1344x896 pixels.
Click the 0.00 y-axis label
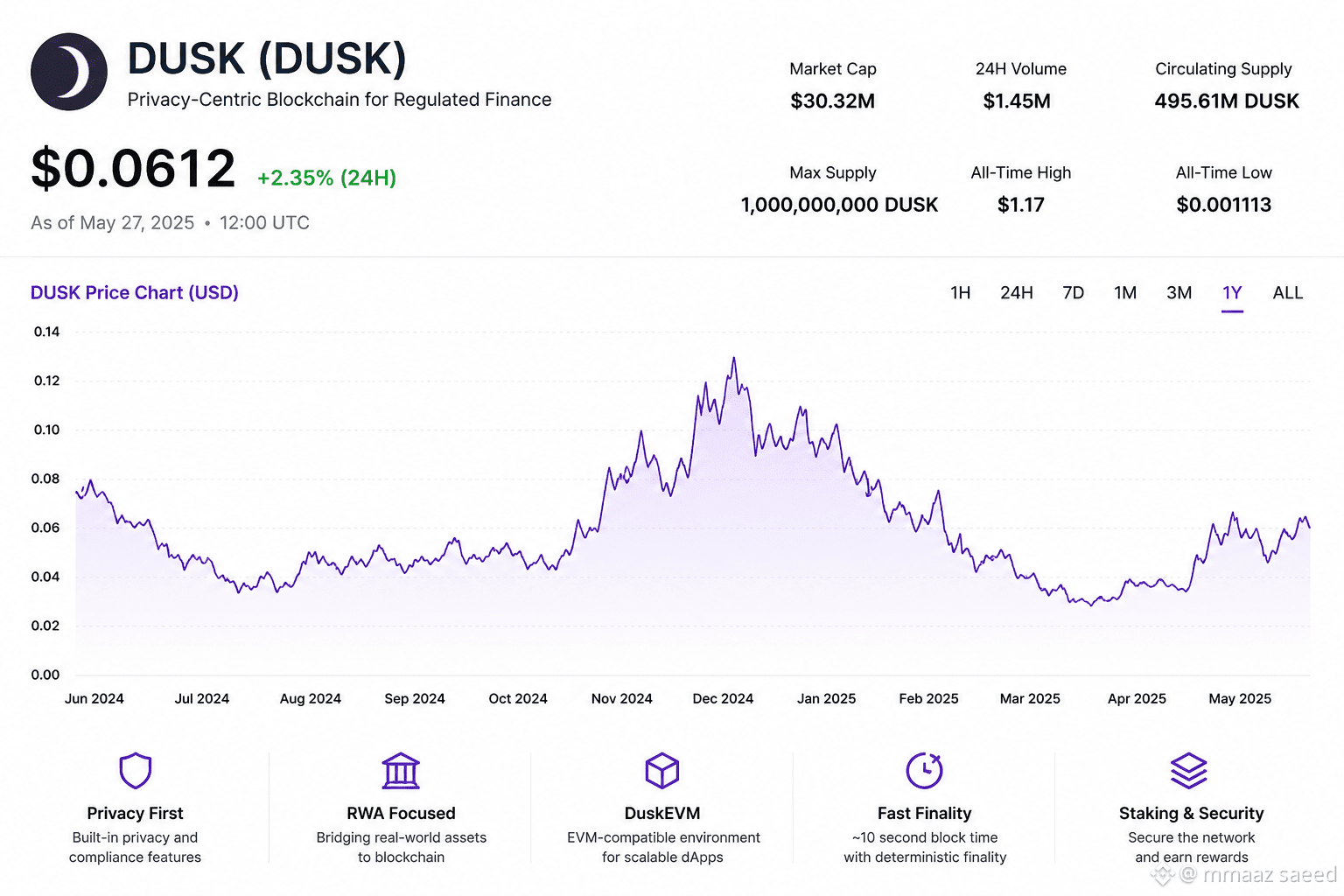tap(45, 675)
